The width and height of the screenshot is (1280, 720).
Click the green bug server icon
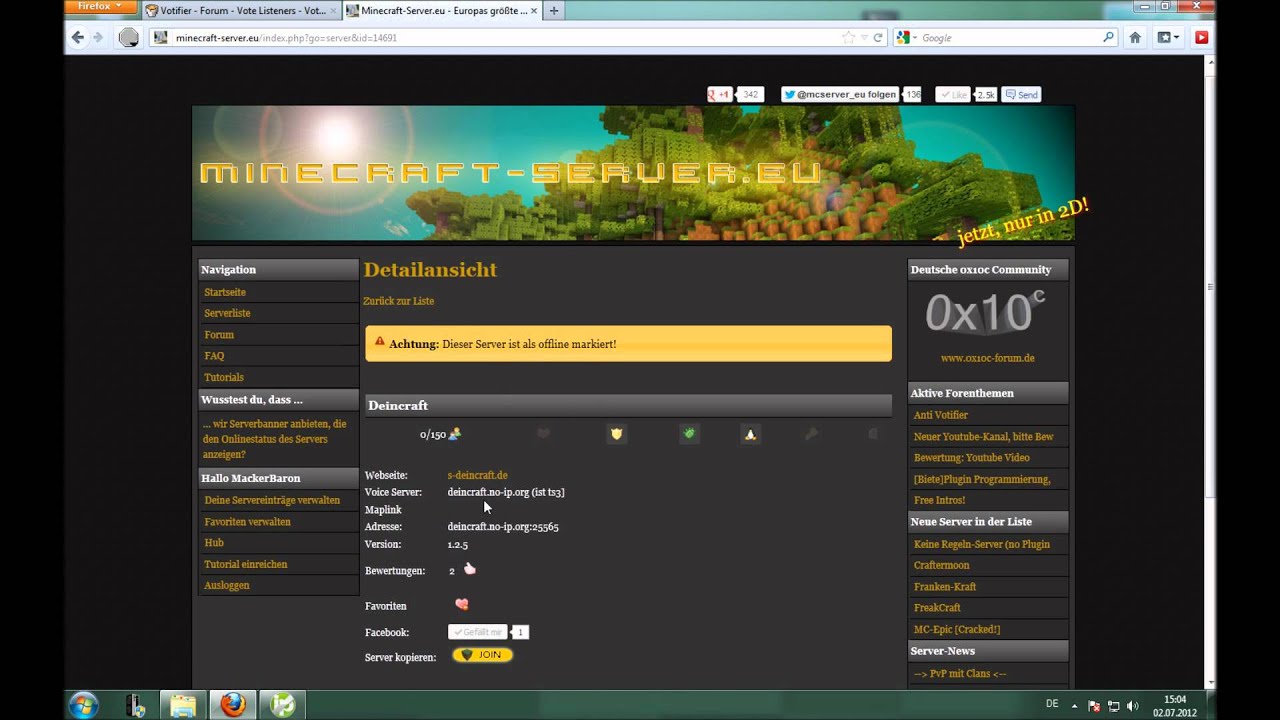point(689,434)
